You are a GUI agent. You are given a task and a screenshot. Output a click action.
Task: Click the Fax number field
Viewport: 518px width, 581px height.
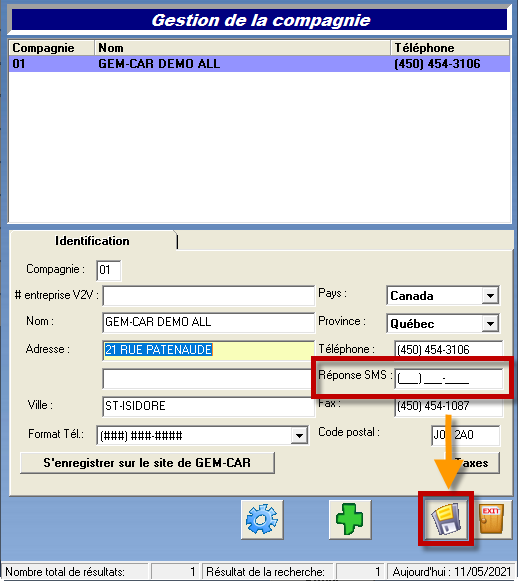click(x=449, y=406)
